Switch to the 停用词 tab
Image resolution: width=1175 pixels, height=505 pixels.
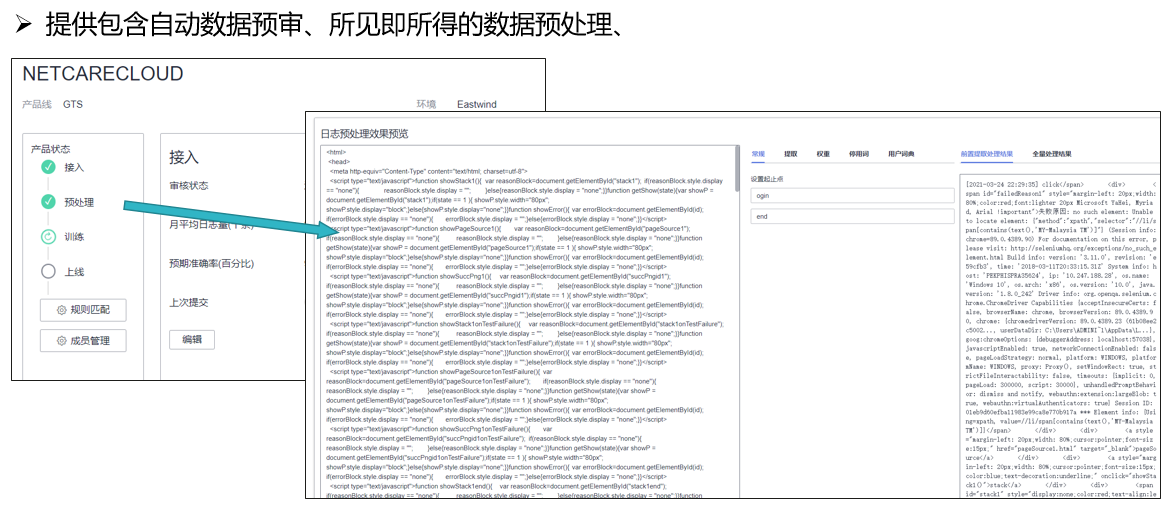point(860,154)
